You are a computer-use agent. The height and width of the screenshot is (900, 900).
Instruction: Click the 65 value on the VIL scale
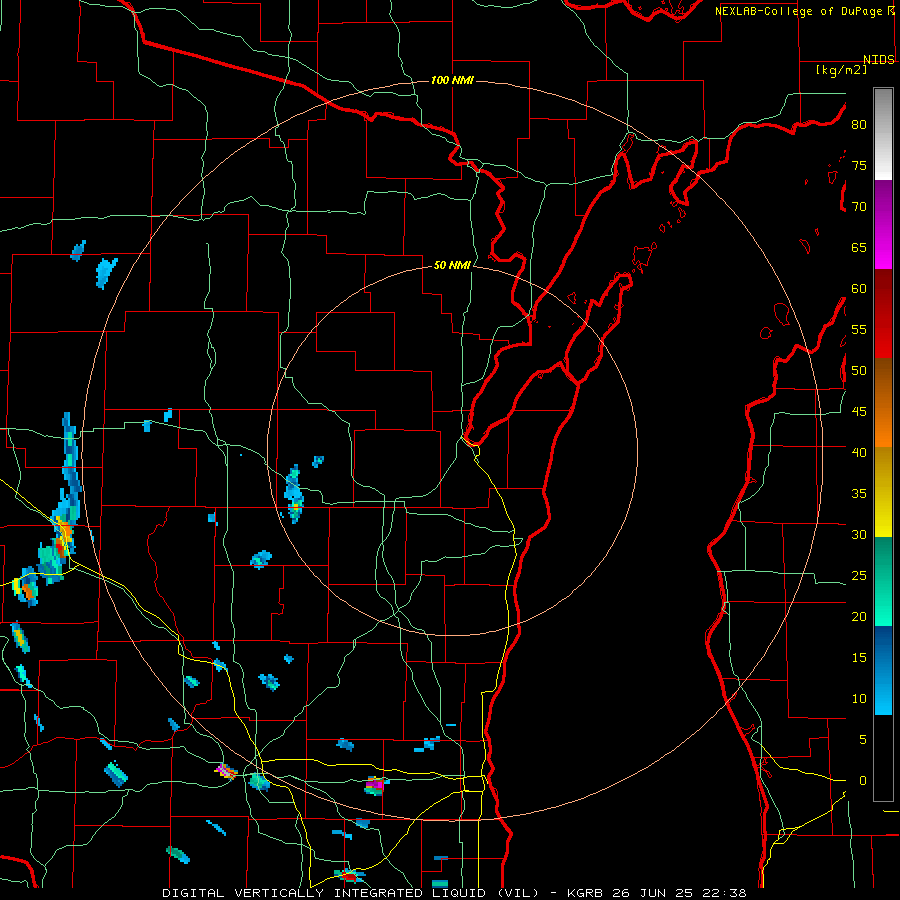pyautogui.click(x=859, y=248)
